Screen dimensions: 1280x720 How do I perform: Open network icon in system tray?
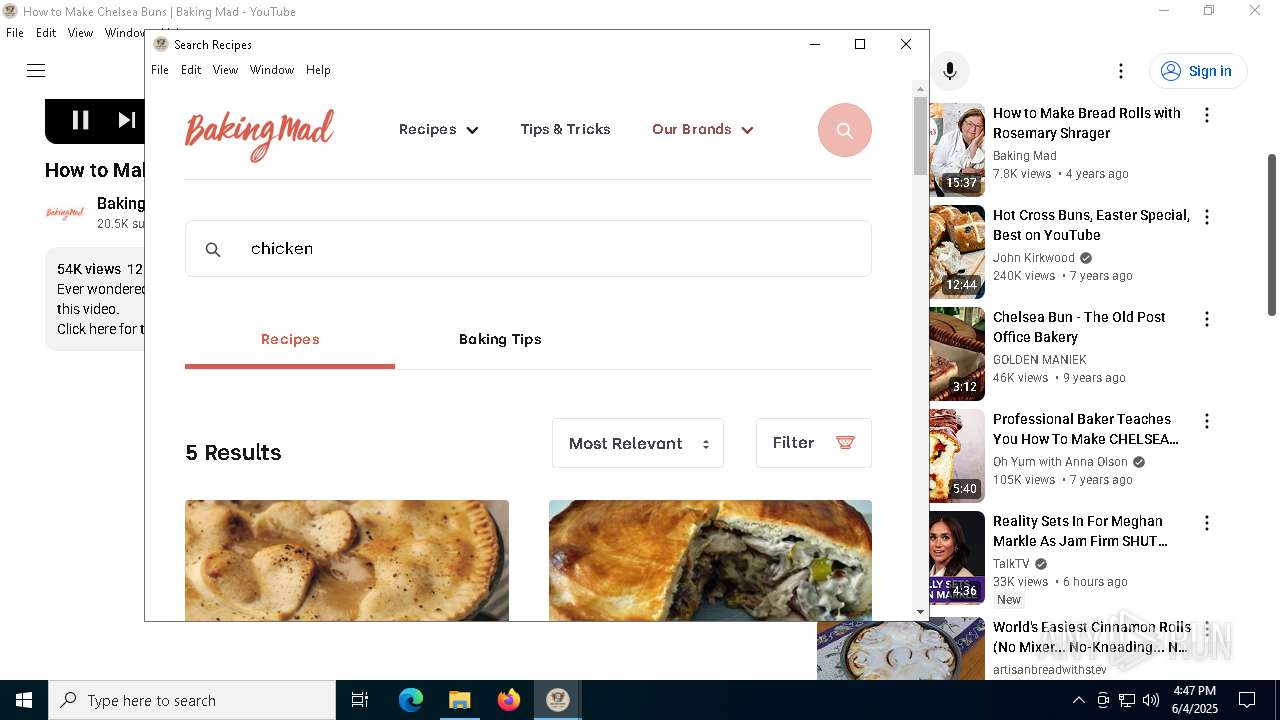[1127, 700]
